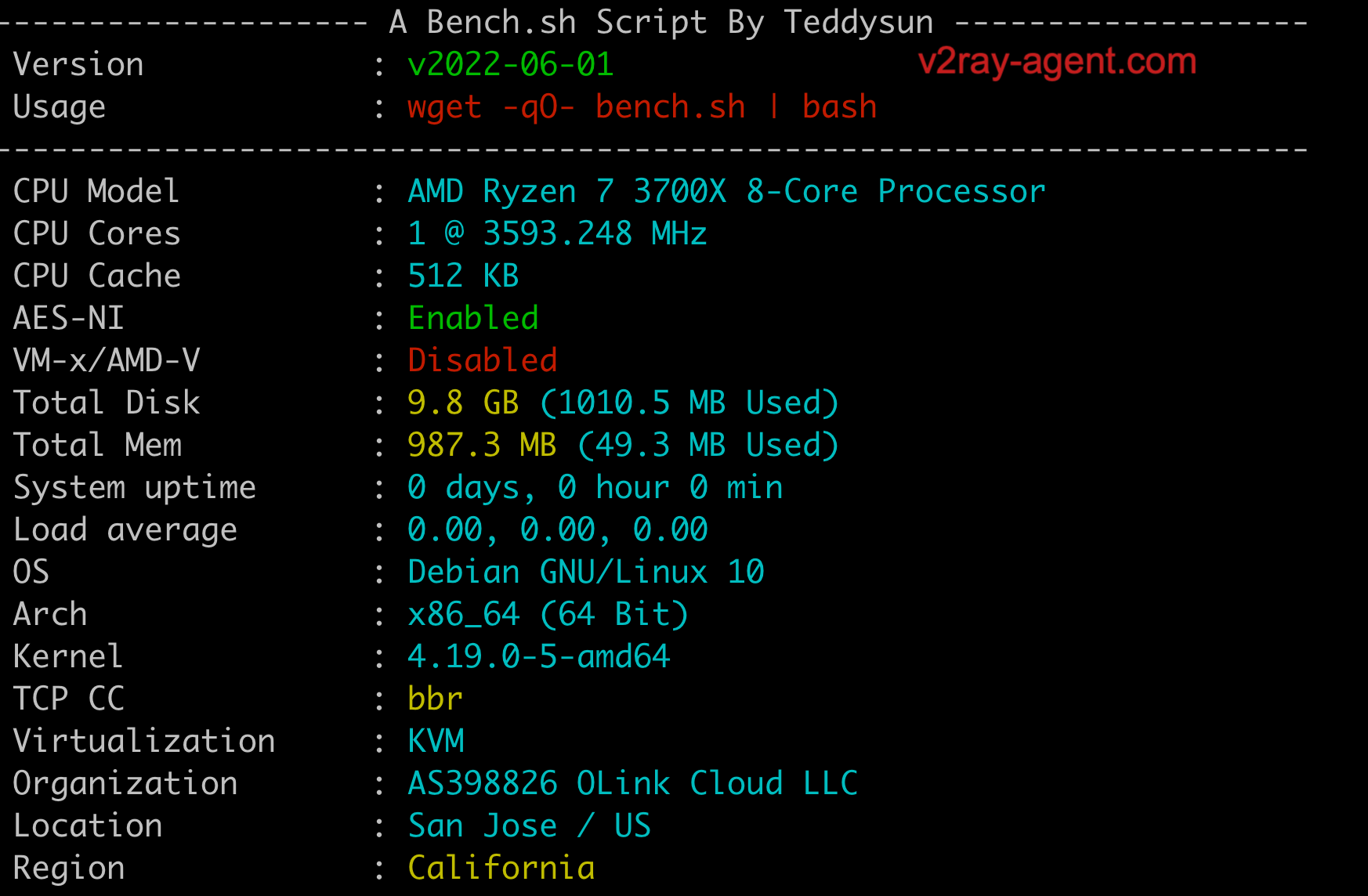The image size is (1368, 896).
Task: Click the location value 'San Jose / US'
Action: [x=530, y=826]
